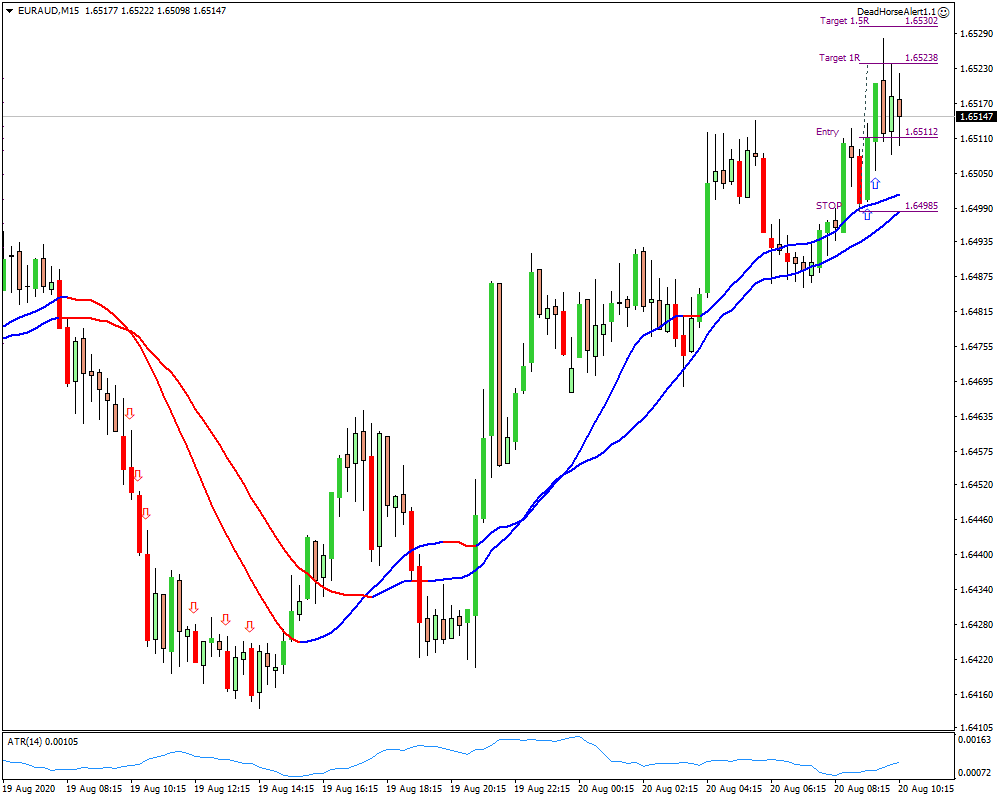Click the 1.65238 target price value
This screenshot has height=800, width=1000.
click(x=922, y=58)
